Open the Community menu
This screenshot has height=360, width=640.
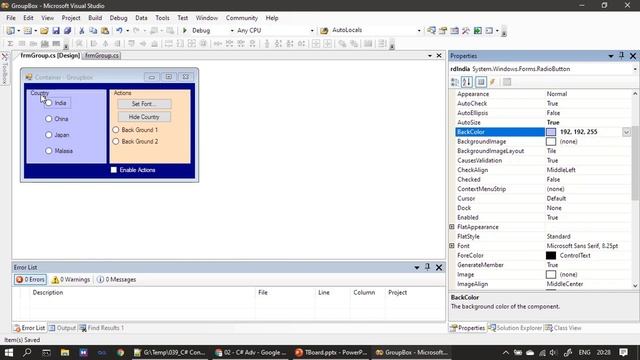tap(242, 18)
